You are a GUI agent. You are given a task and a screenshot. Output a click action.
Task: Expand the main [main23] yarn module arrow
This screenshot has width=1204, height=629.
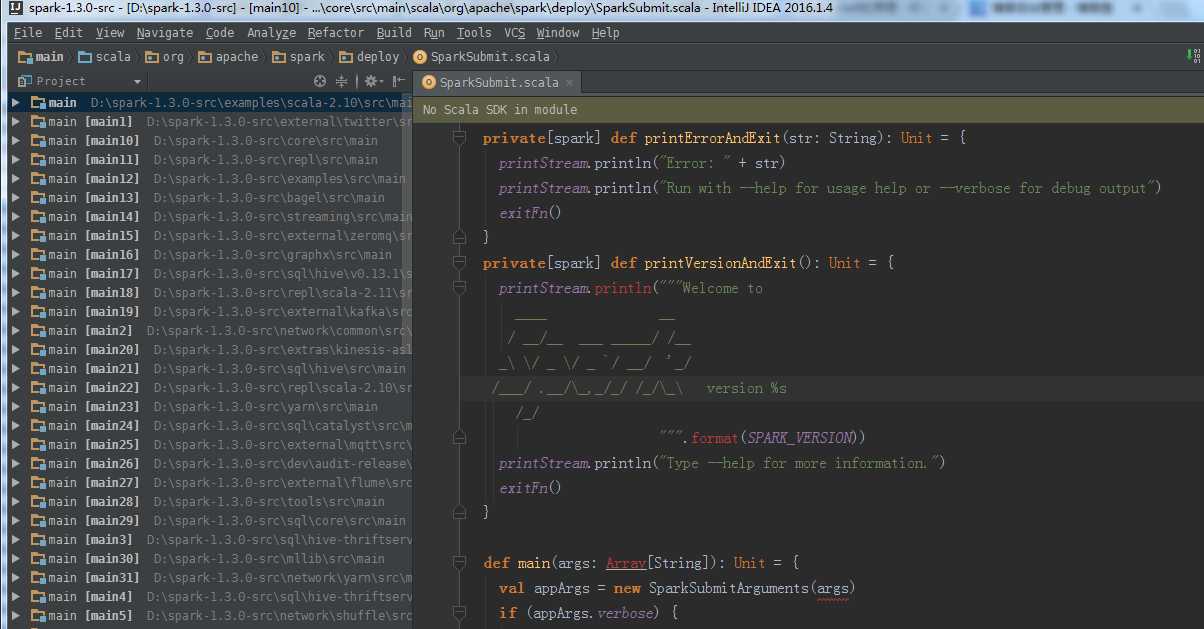[16, 406]
